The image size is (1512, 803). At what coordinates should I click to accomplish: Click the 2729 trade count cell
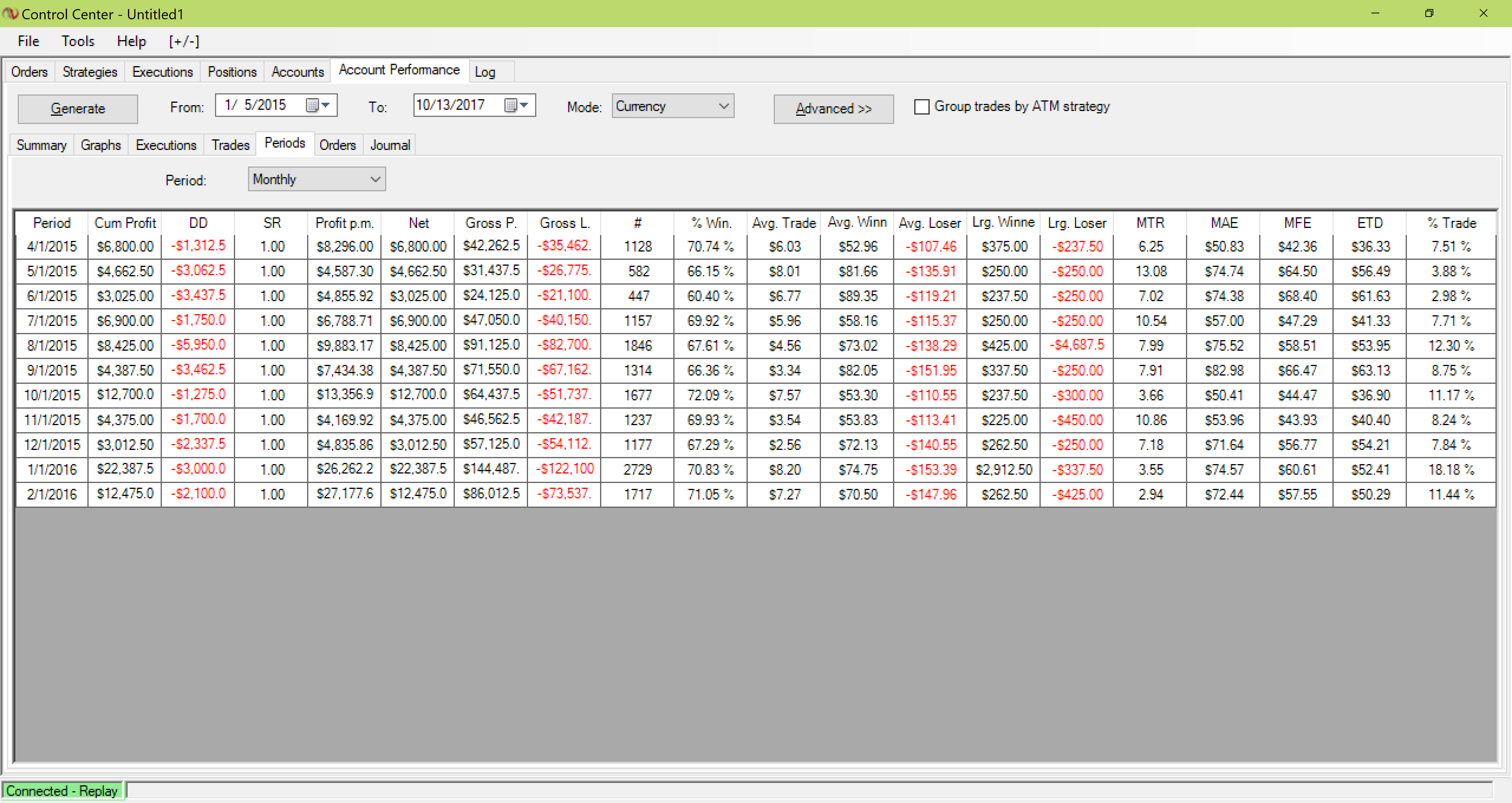(x=637, y=470)
